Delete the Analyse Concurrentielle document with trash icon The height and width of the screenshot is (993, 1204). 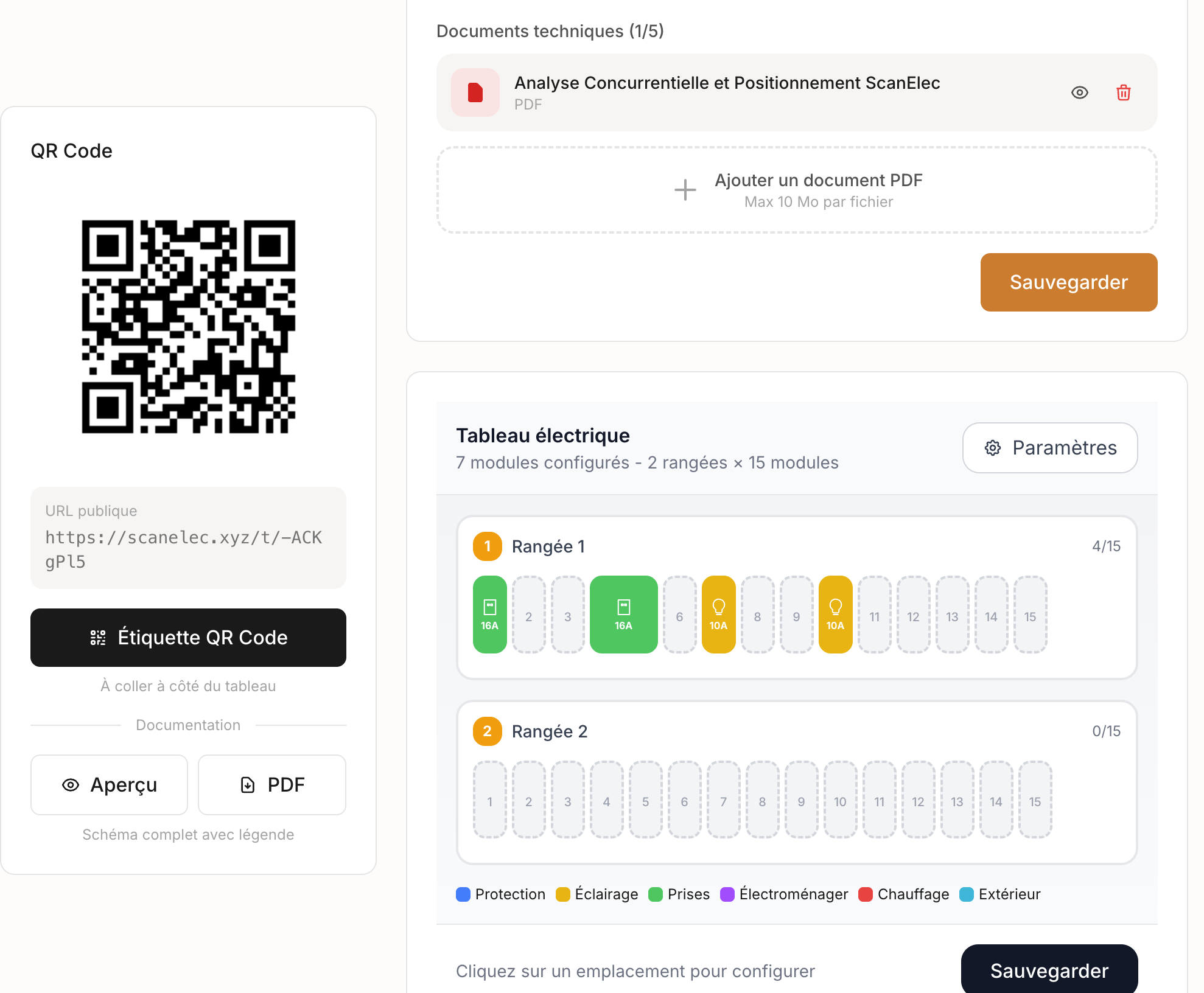[1123, 92]
